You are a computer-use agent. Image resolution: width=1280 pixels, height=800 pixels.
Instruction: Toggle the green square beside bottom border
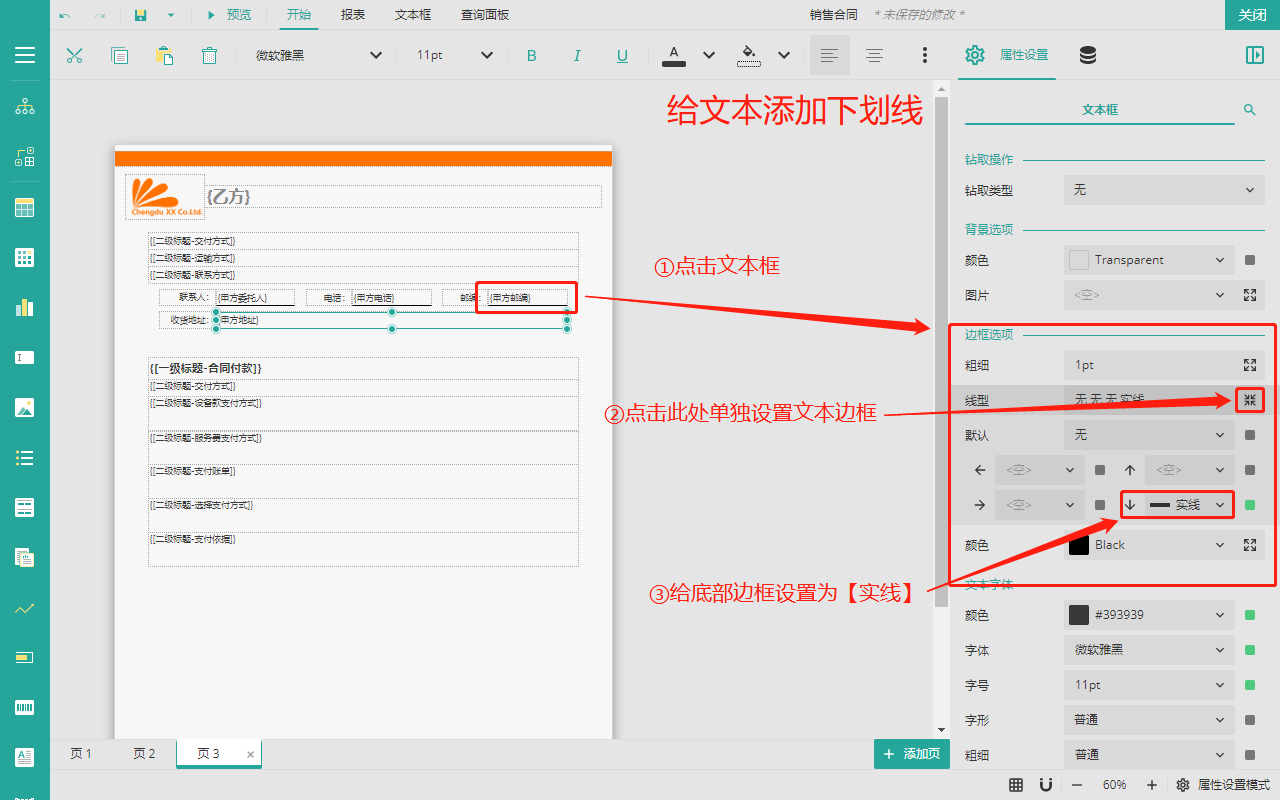(1250, 505)
